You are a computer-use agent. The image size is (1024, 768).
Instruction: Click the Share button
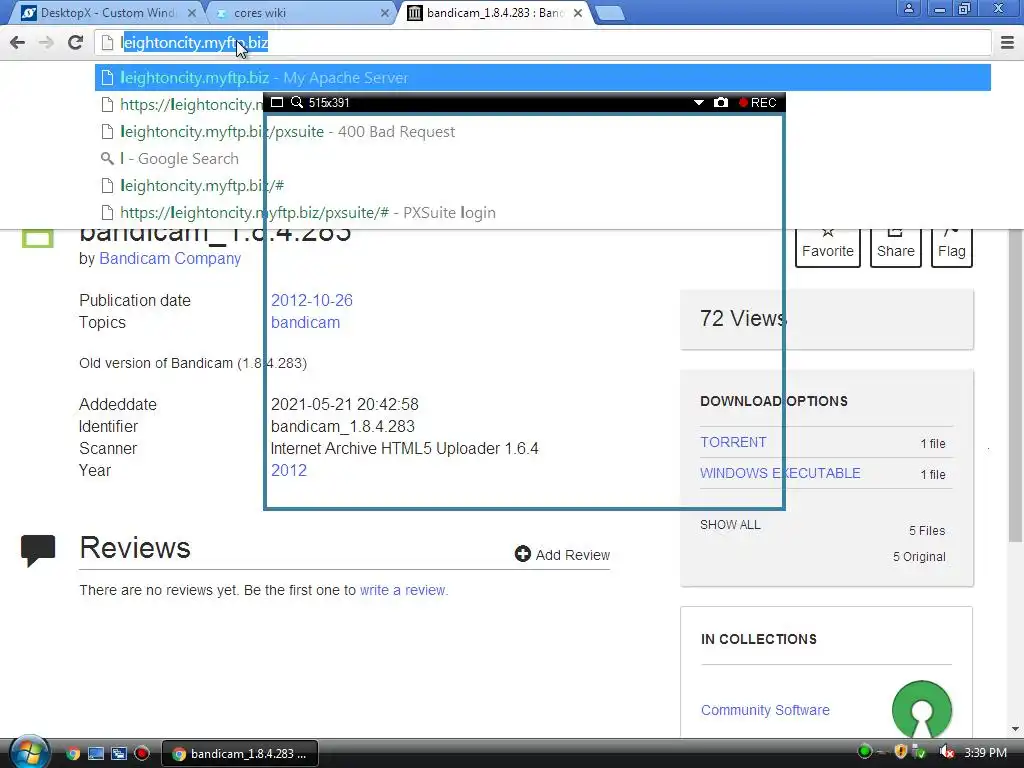pyautogui.click(x=895, y=248)
